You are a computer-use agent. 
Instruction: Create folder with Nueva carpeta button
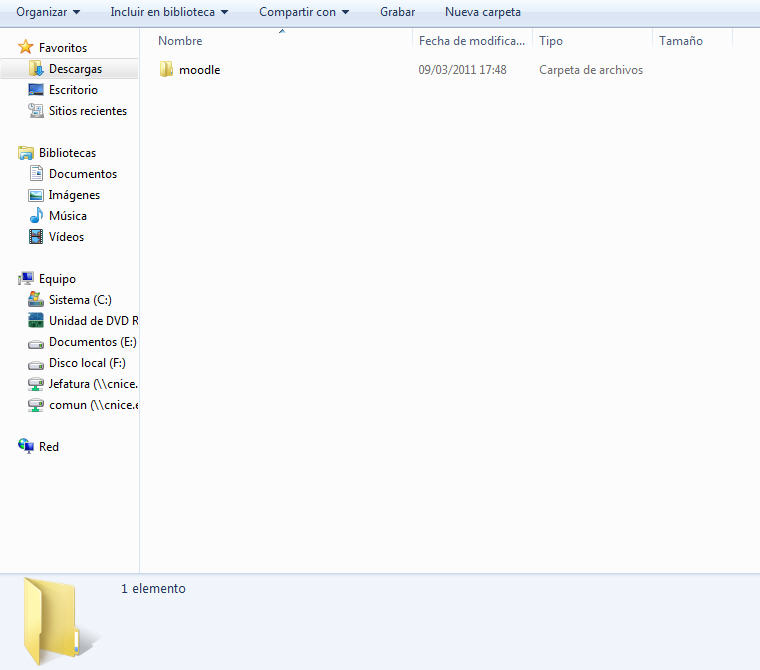482,12
